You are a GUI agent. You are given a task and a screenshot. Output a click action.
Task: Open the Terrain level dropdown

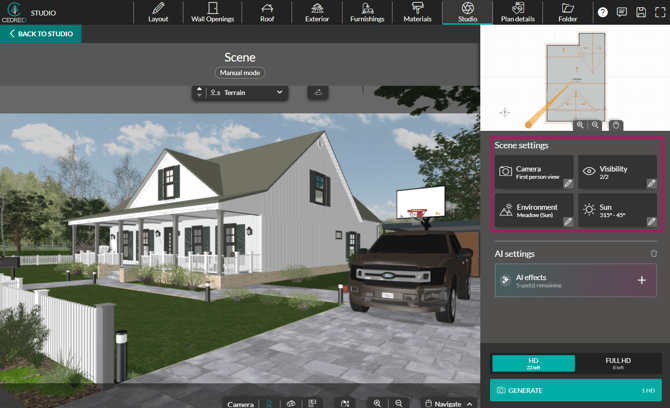click(x=246, y=92)
